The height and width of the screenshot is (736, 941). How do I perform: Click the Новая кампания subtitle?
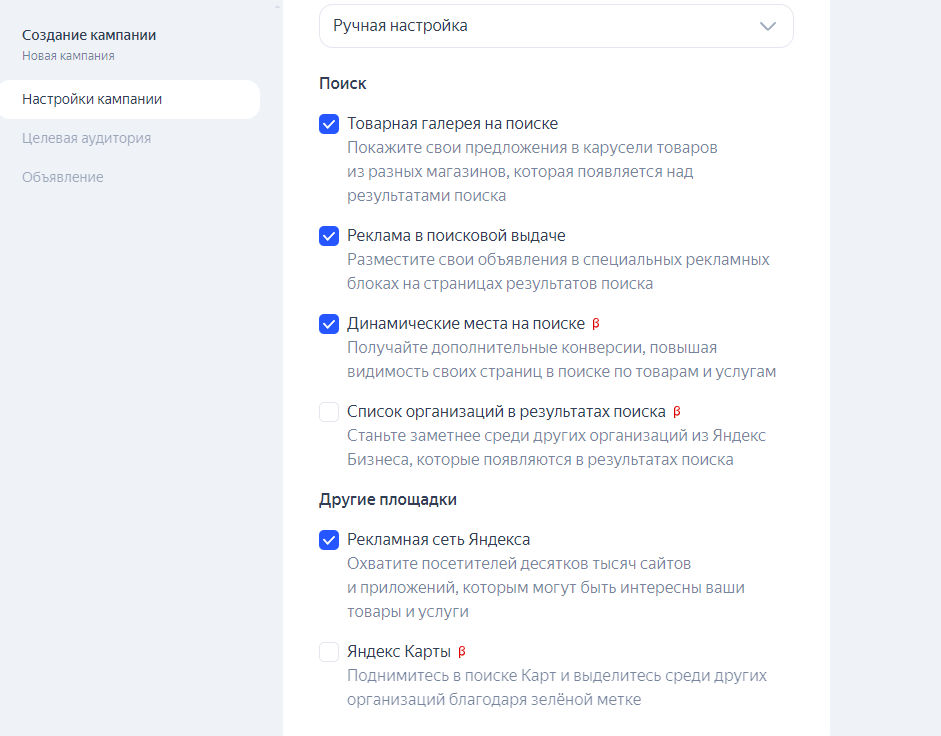tap(68, 56)
